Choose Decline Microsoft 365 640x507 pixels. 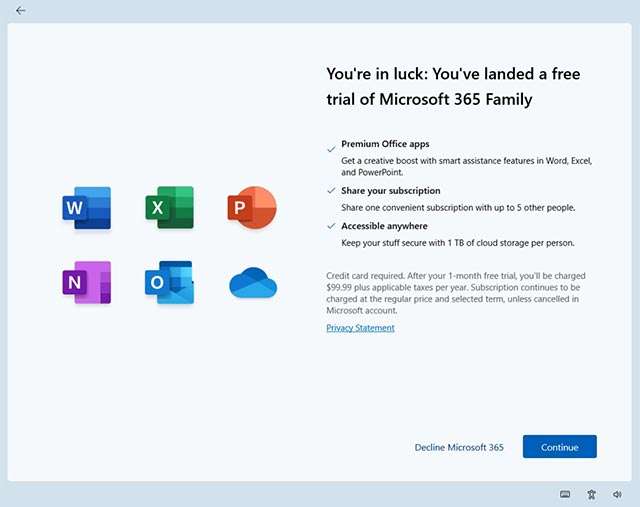click(459, 447)
